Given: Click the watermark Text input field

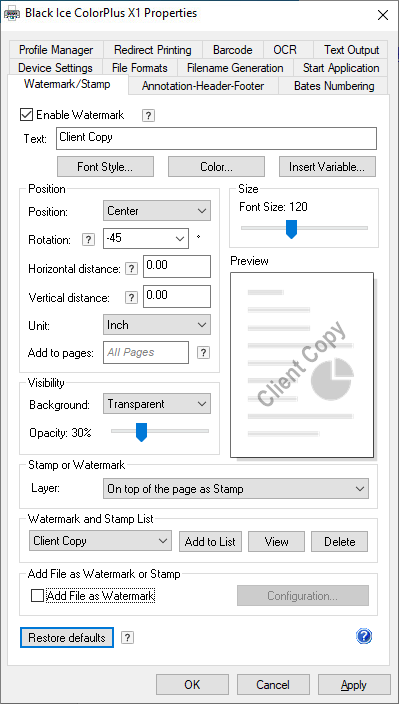Looking at the screenshot, I should (x=216, y=139).
